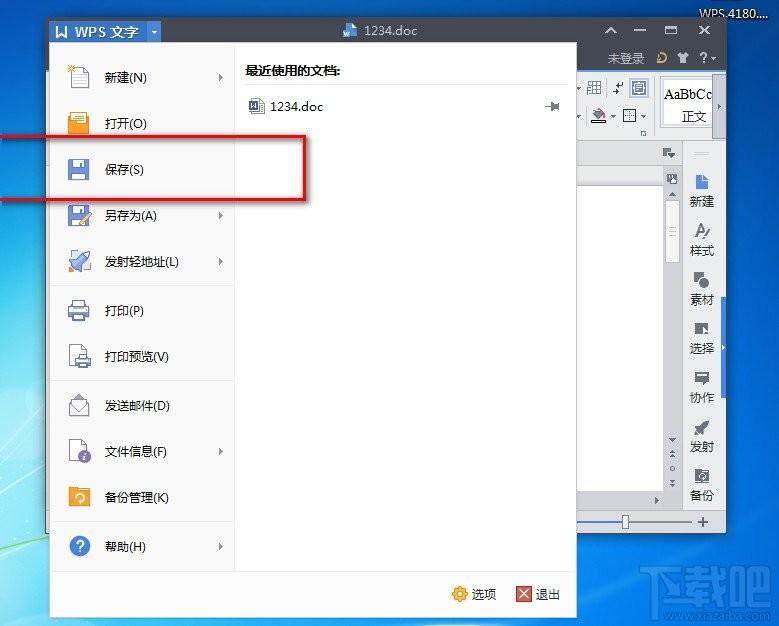Click the blue floppy disk save icon
The height and width of the screenshot is (626, 779).
[x=78, y=169]
